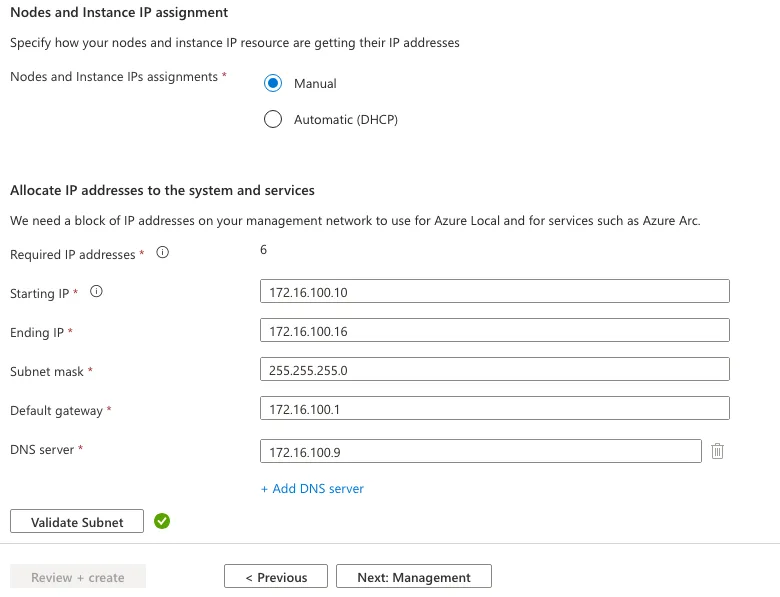Click the Default gateway input field
This screenshot has height=597, width=780.
494,409
